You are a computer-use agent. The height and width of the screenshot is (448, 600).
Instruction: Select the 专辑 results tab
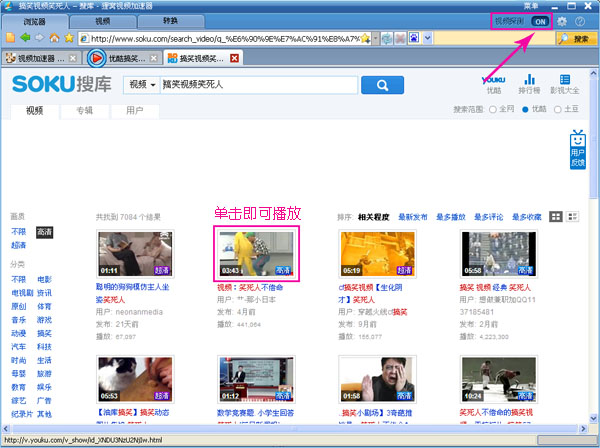(x=85, y=111)
